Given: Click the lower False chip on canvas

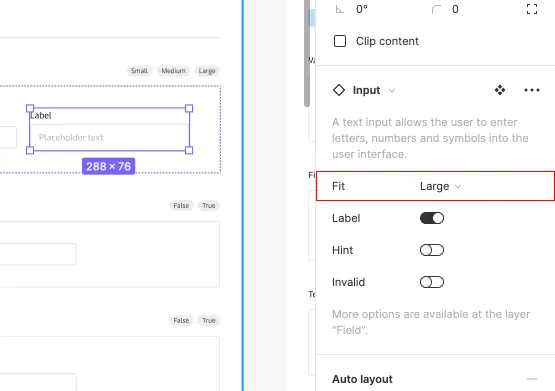Looking at the screenshot, I should [x=181, y=321].
